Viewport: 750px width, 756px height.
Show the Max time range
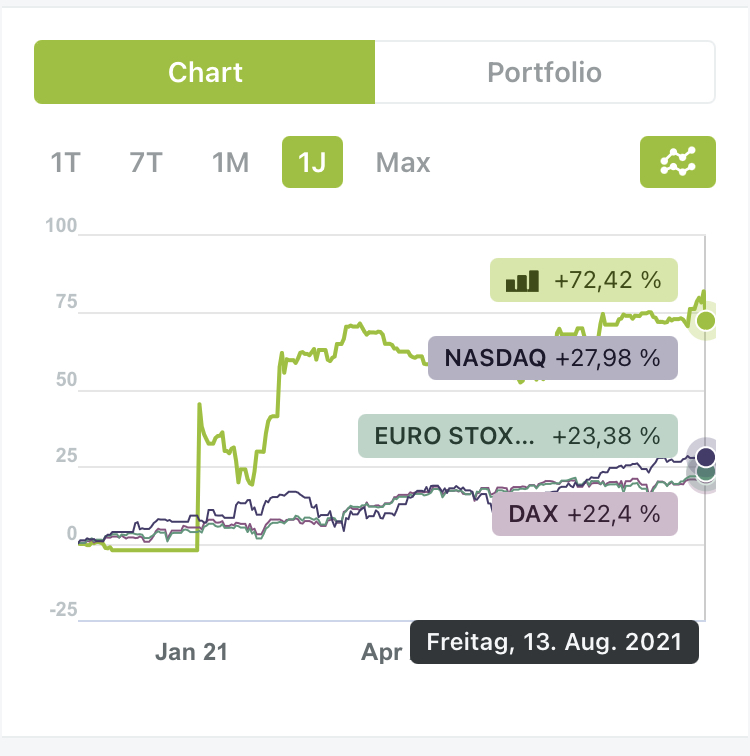[x=403, y=162]
